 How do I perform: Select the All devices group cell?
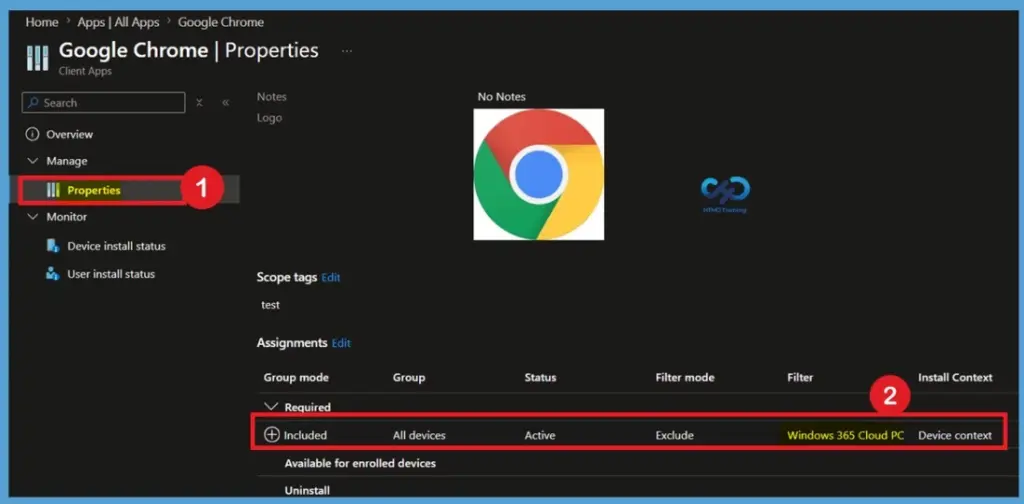coord(419,435)
